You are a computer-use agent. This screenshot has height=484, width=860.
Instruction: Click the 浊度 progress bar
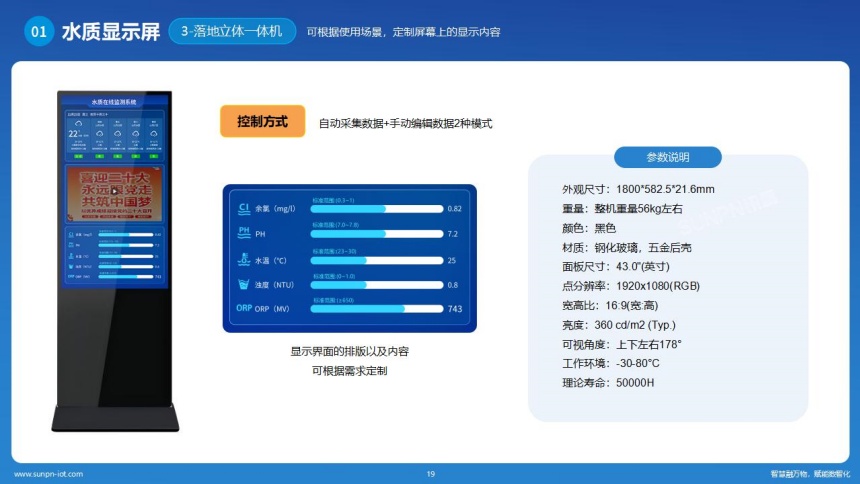377,285
